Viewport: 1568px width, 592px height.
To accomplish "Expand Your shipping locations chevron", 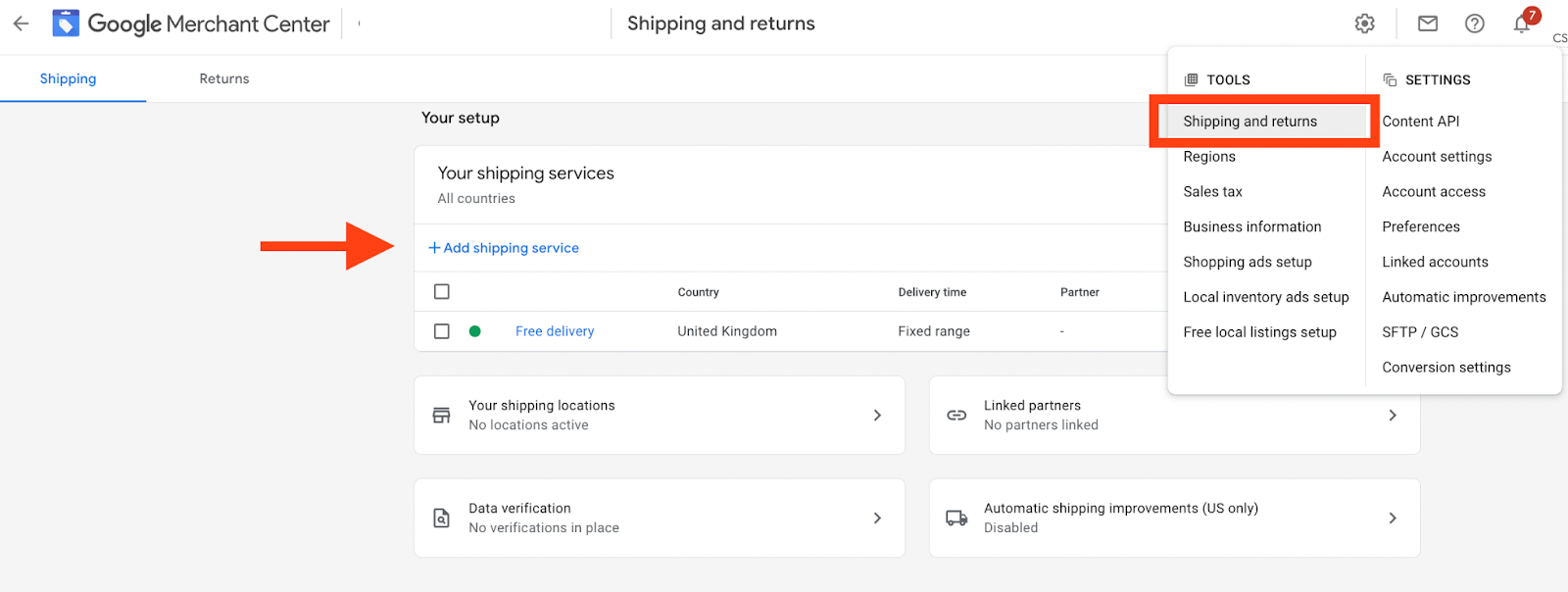I will [x=877, y=416].
